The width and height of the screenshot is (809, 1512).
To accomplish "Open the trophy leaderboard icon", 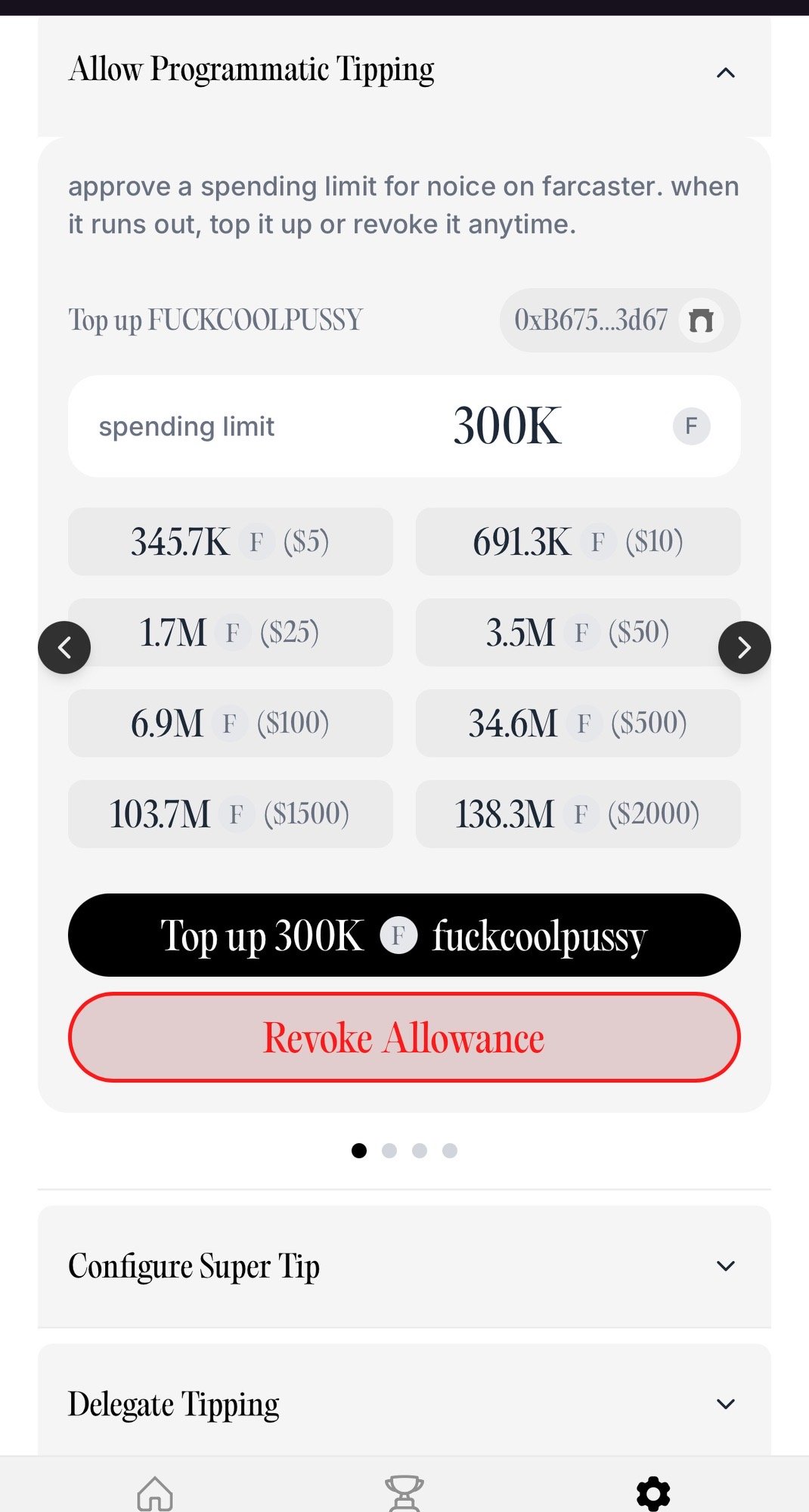I will (404, 1493).
